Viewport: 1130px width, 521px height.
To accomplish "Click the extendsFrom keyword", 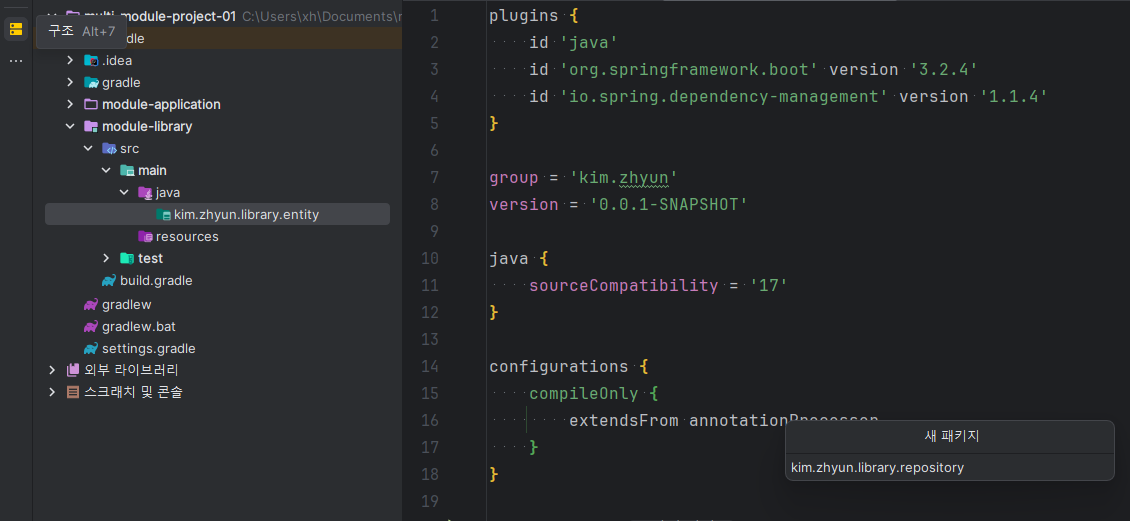I will point(623,420).
